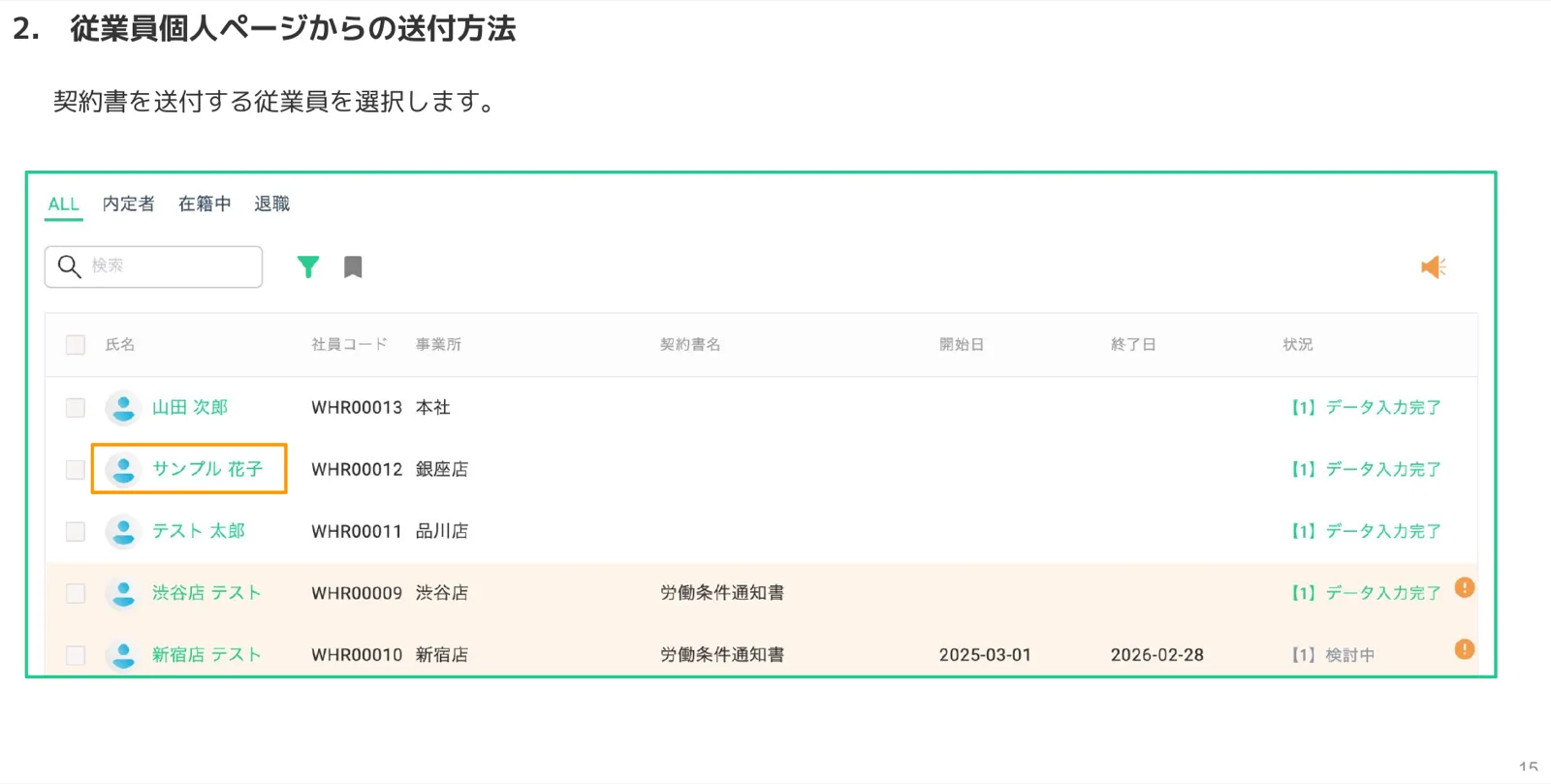Click avatar icon of 山田 次郎

coord(123,408)
